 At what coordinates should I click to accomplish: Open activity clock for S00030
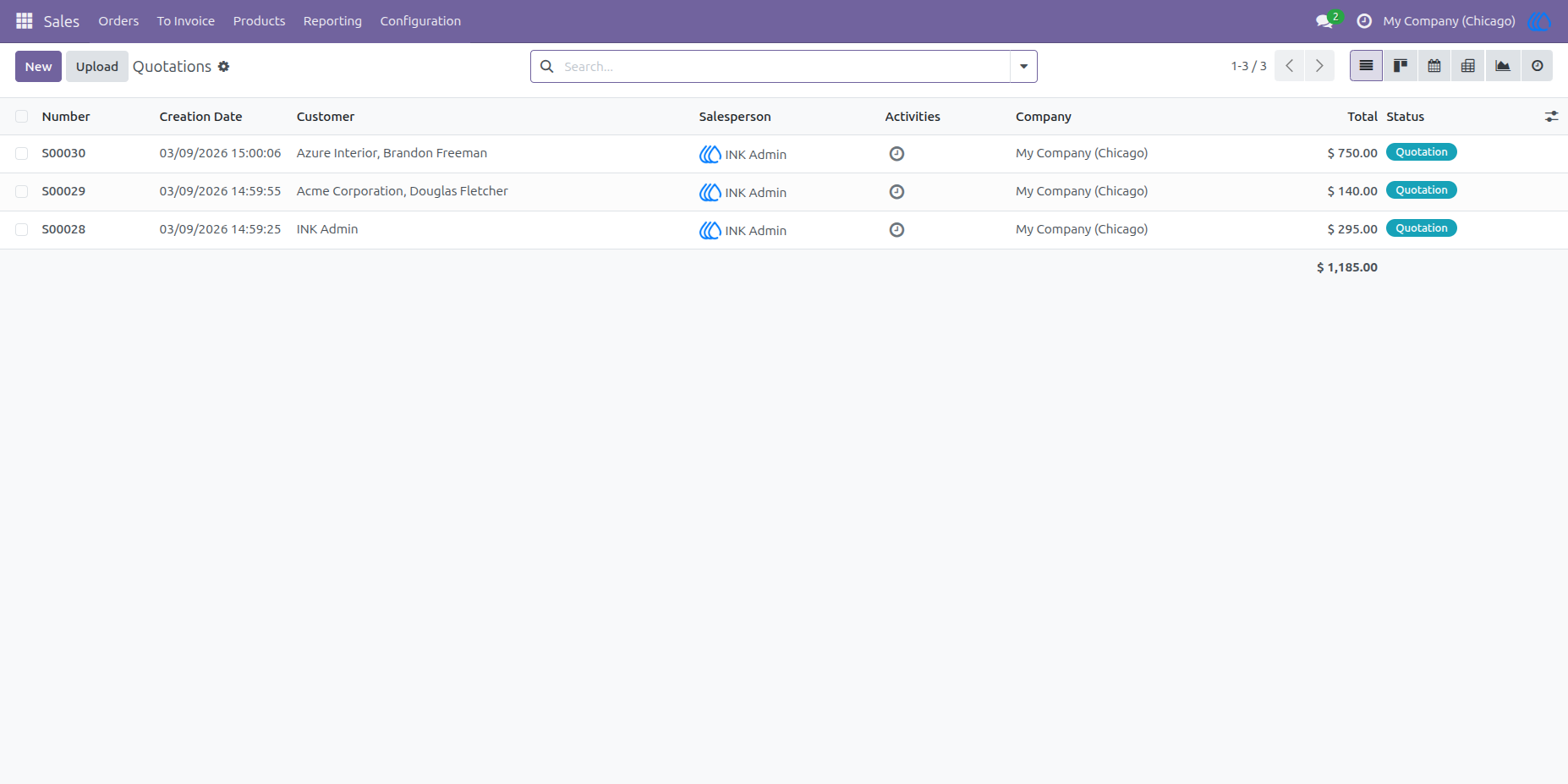[896, 154]
